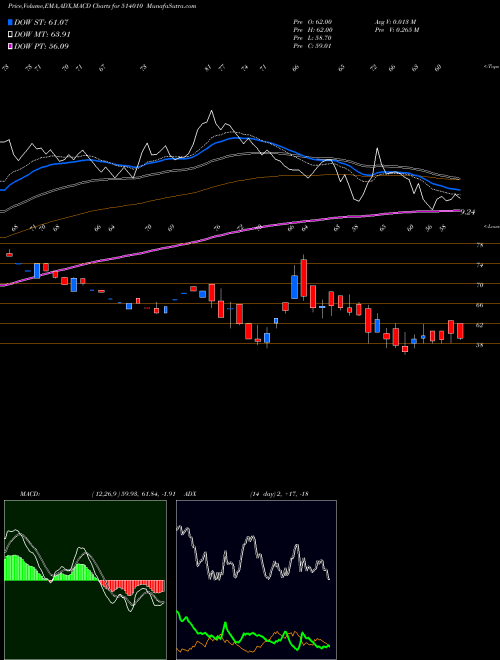Click the 70 price axis label
The image size is (500, 660).
click(479, 285)
